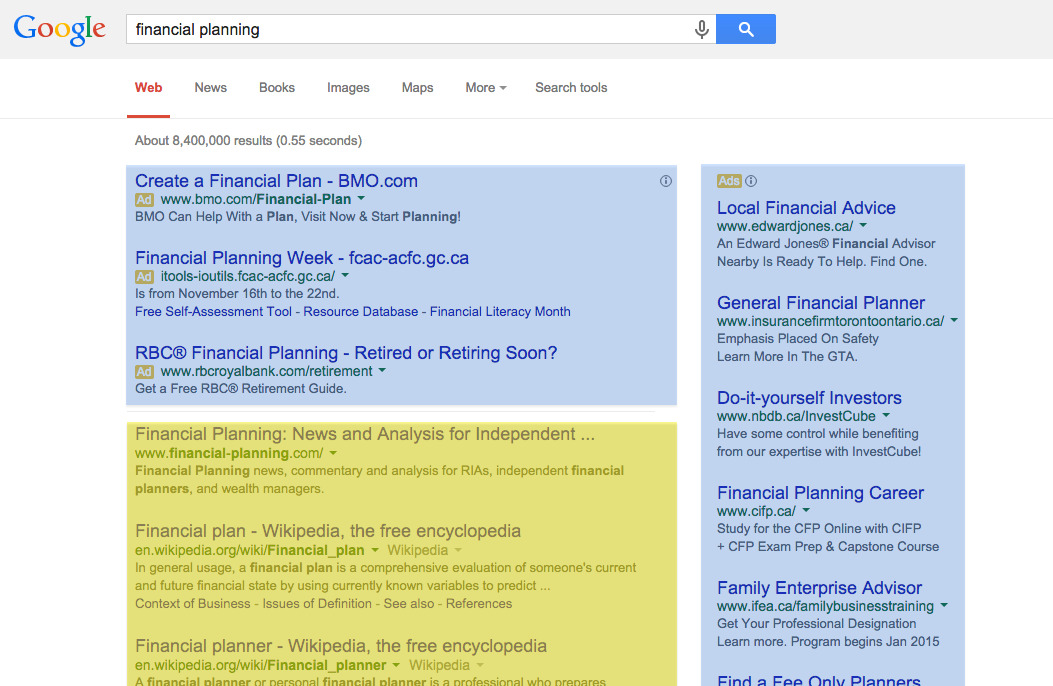This screenshot has height=686, width=1053.
Task: Click 'Study for the CFP Online with CIFP' text
Action: (x=819, y=528)
